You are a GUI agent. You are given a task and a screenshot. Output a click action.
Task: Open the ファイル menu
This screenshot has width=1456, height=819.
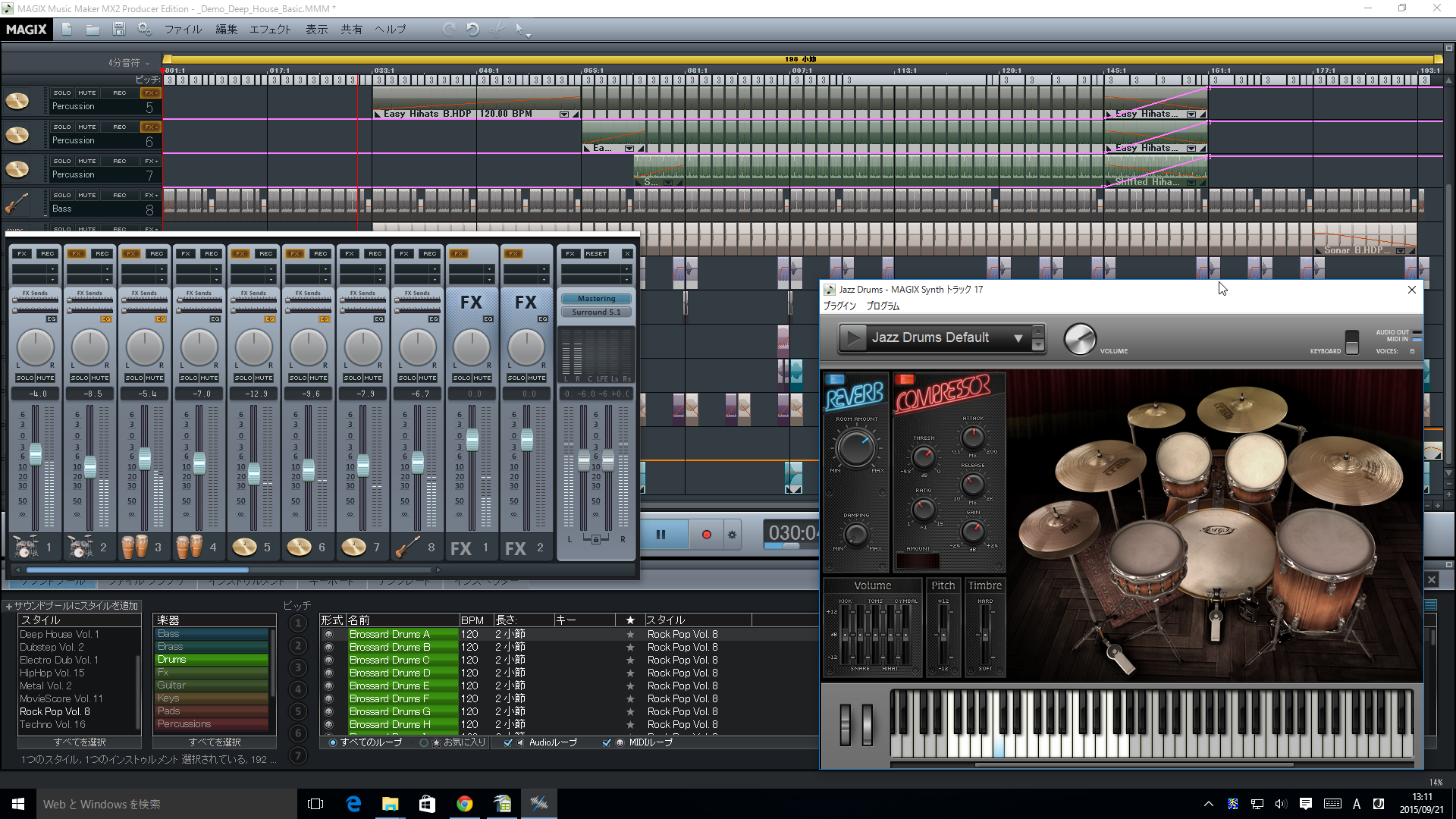click(x=183, y=29)
